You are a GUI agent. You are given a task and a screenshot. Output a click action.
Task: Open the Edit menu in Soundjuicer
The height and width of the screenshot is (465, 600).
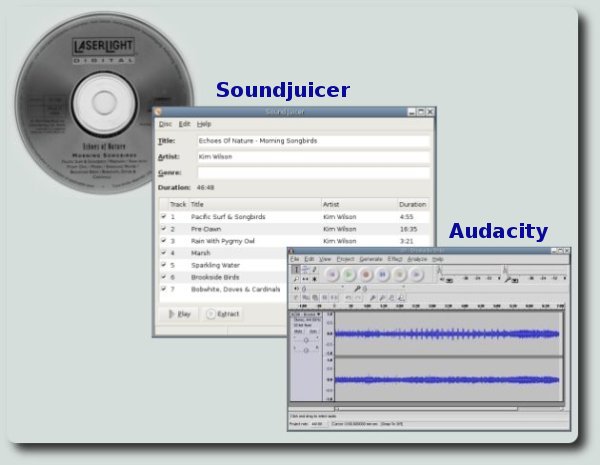184,124
